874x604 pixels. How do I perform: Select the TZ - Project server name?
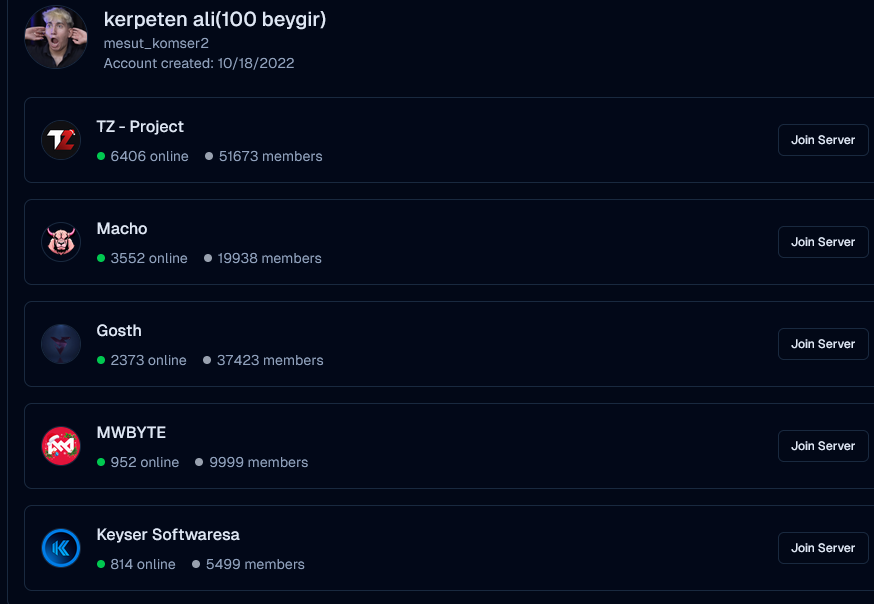tap(140, 126)
